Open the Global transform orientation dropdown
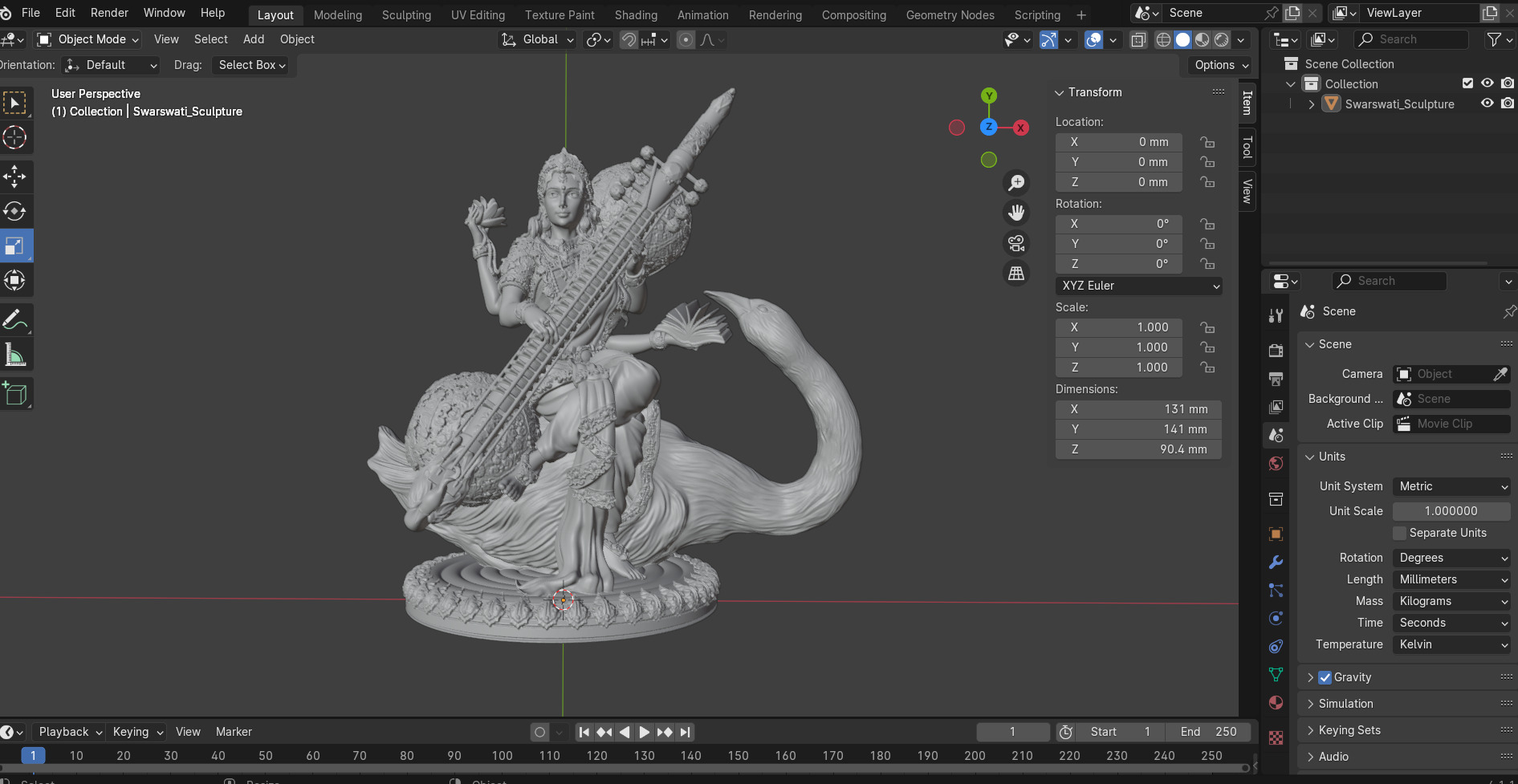This screenshot has width=1518, height=784. pyautogui.click(x=537, y=39)
